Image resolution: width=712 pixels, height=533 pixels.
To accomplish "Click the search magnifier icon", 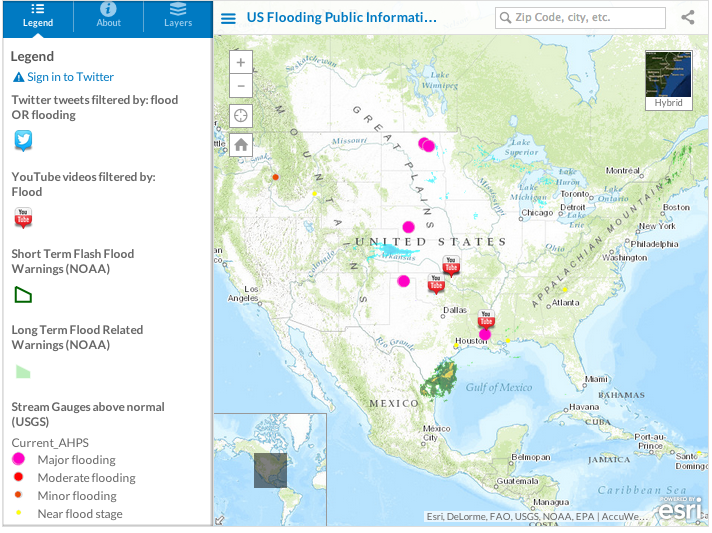I will 506,18.
